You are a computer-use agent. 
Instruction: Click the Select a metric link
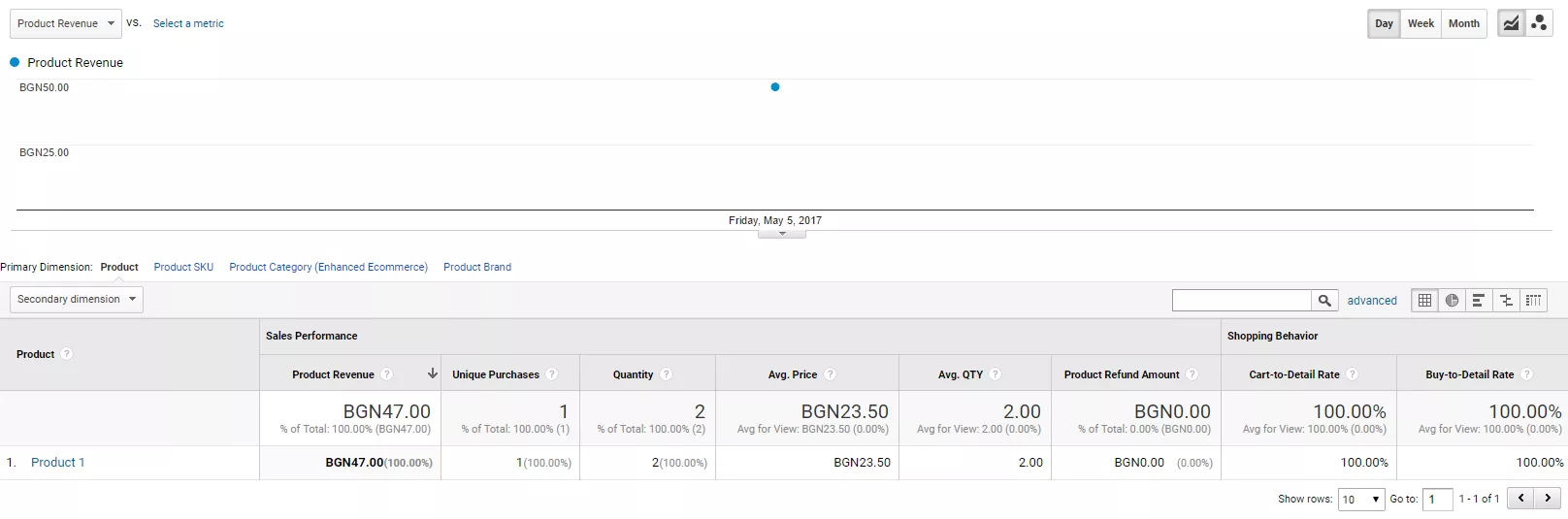pyautogui.click(x=188, y=23)
